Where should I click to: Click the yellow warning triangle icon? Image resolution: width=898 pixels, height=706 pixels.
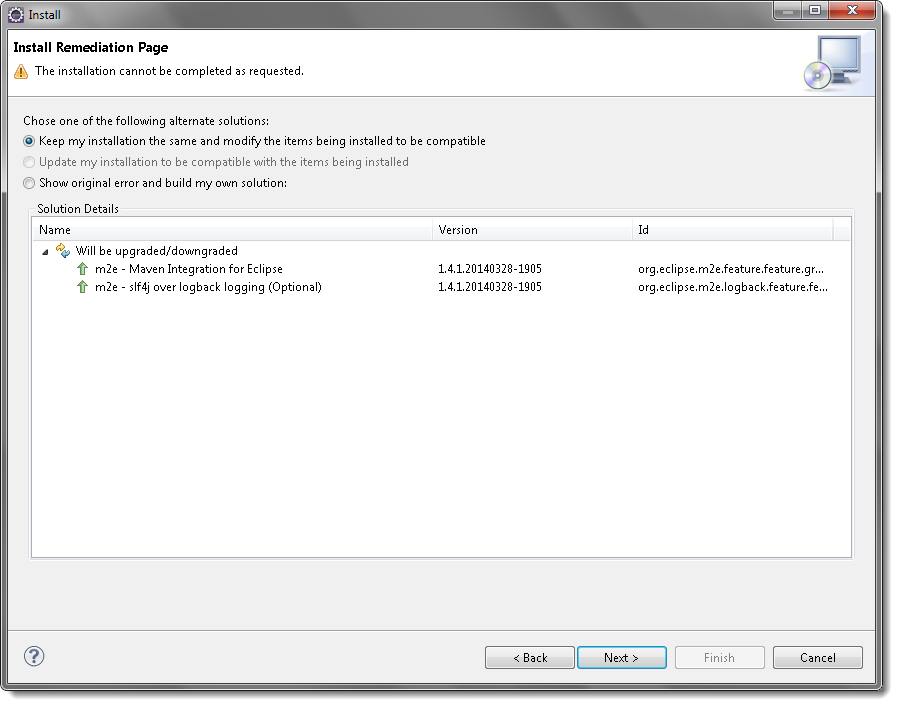pos(21,72)
